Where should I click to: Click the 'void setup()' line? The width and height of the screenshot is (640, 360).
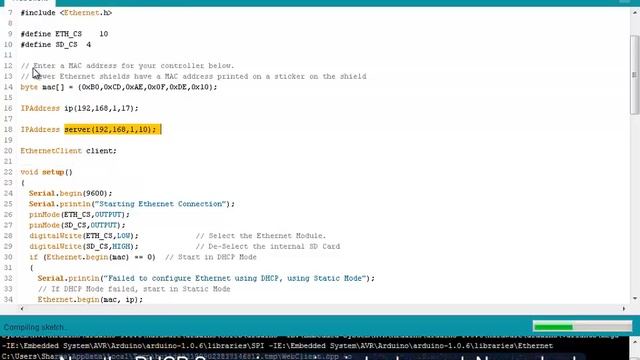coord(47,172)
